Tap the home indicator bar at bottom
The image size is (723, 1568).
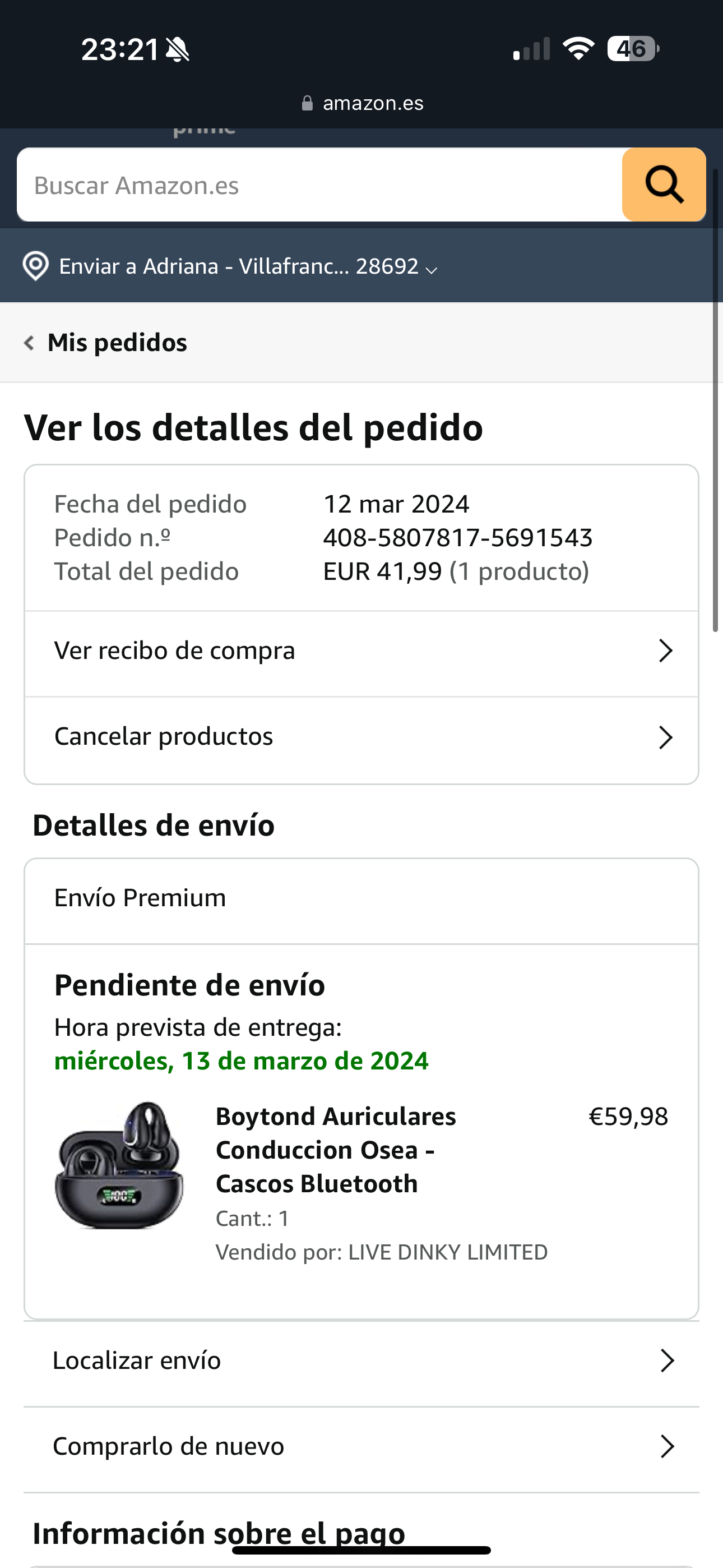click(361, 1549)
